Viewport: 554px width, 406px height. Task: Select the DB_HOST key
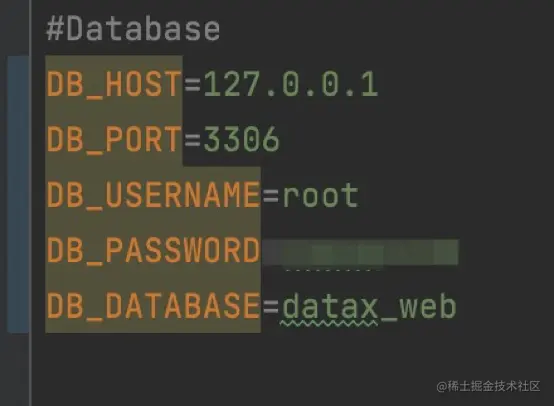[114, 84]
